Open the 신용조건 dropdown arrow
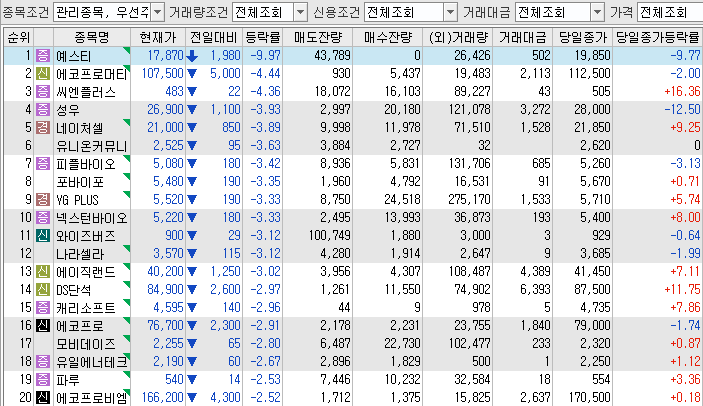Image resolution: width=703 pixels, height=406 pixels. [x=450, y=12]
